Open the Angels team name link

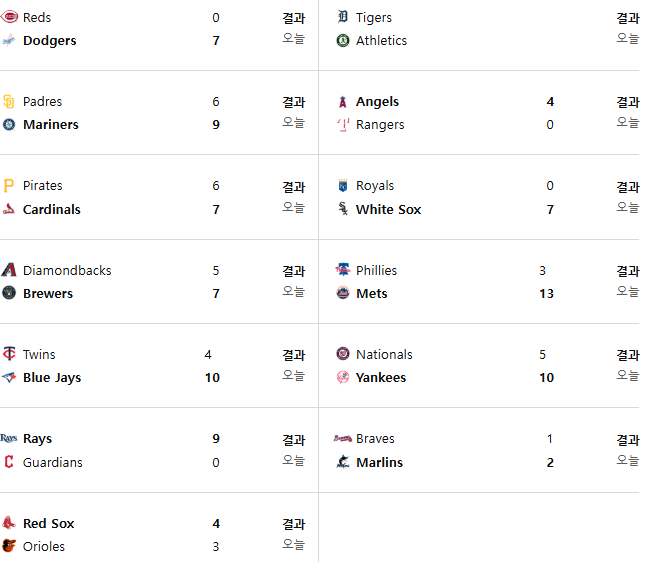tap(377, 102)
